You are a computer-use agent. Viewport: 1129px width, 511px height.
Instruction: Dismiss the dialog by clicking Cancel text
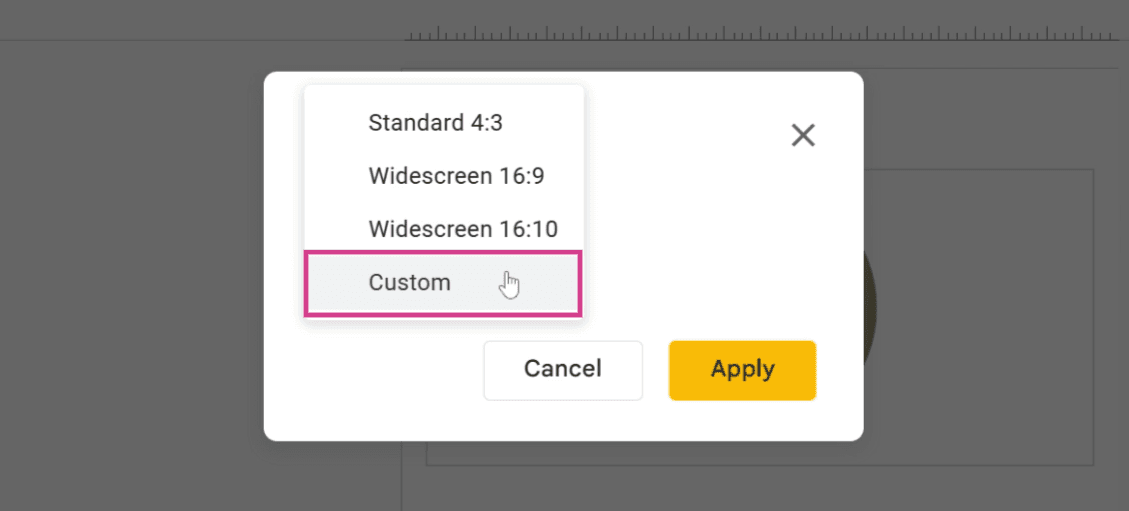click(563, 369)
